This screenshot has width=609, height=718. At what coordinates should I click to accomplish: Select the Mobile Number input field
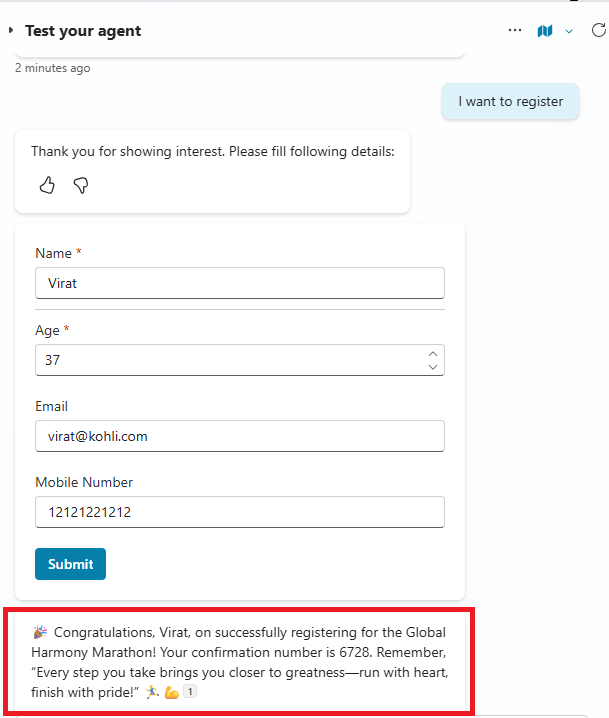pos(239,512)
